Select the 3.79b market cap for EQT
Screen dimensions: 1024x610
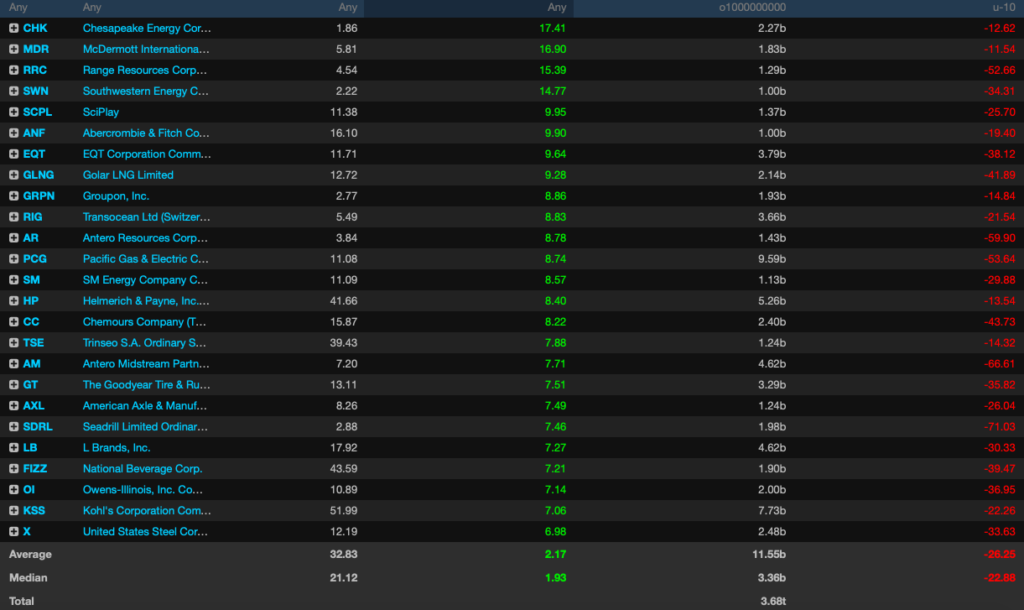coord(772,154)
